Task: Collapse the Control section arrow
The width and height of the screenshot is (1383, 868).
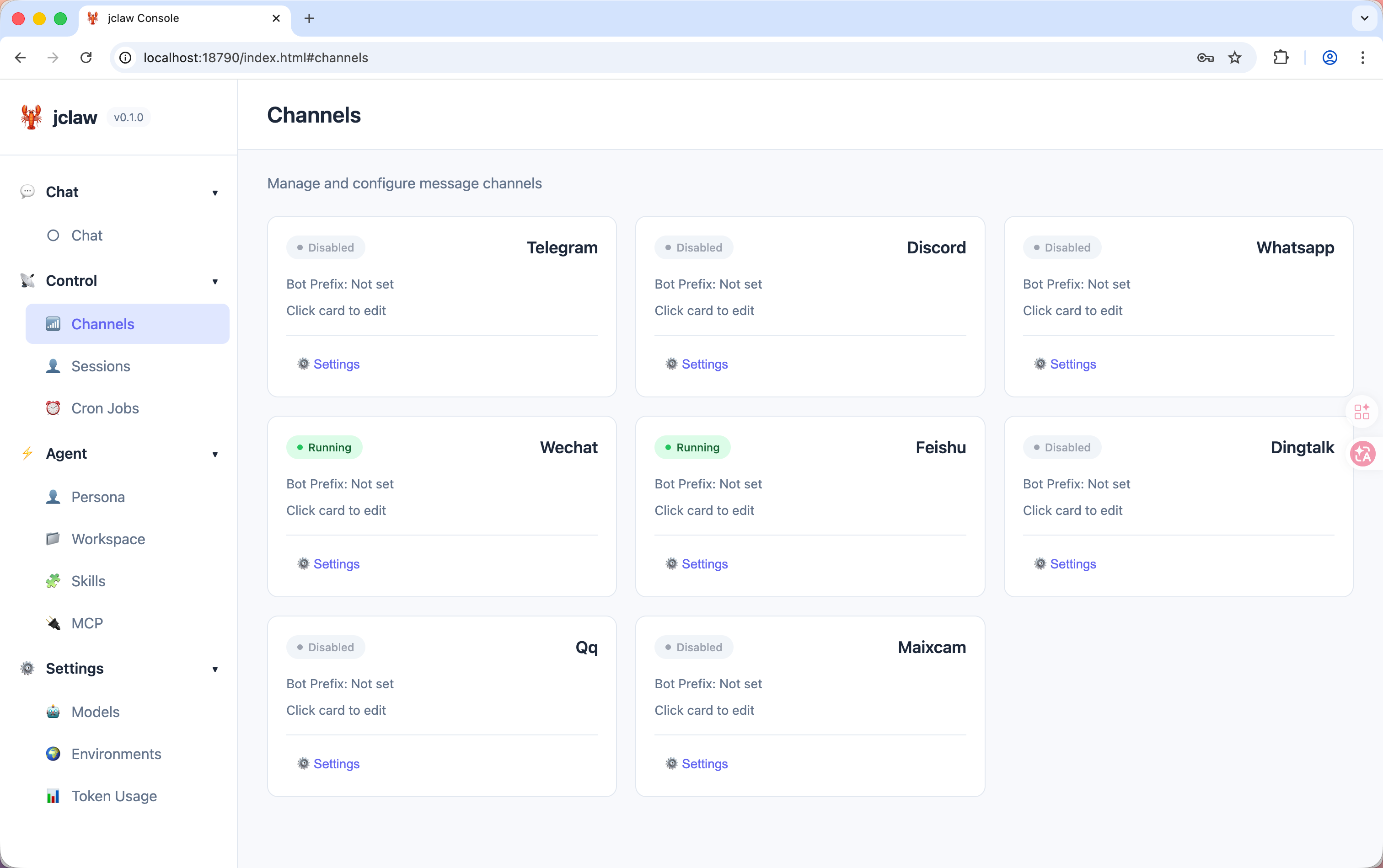Action: pyautogui.click(x=214, y=281)
